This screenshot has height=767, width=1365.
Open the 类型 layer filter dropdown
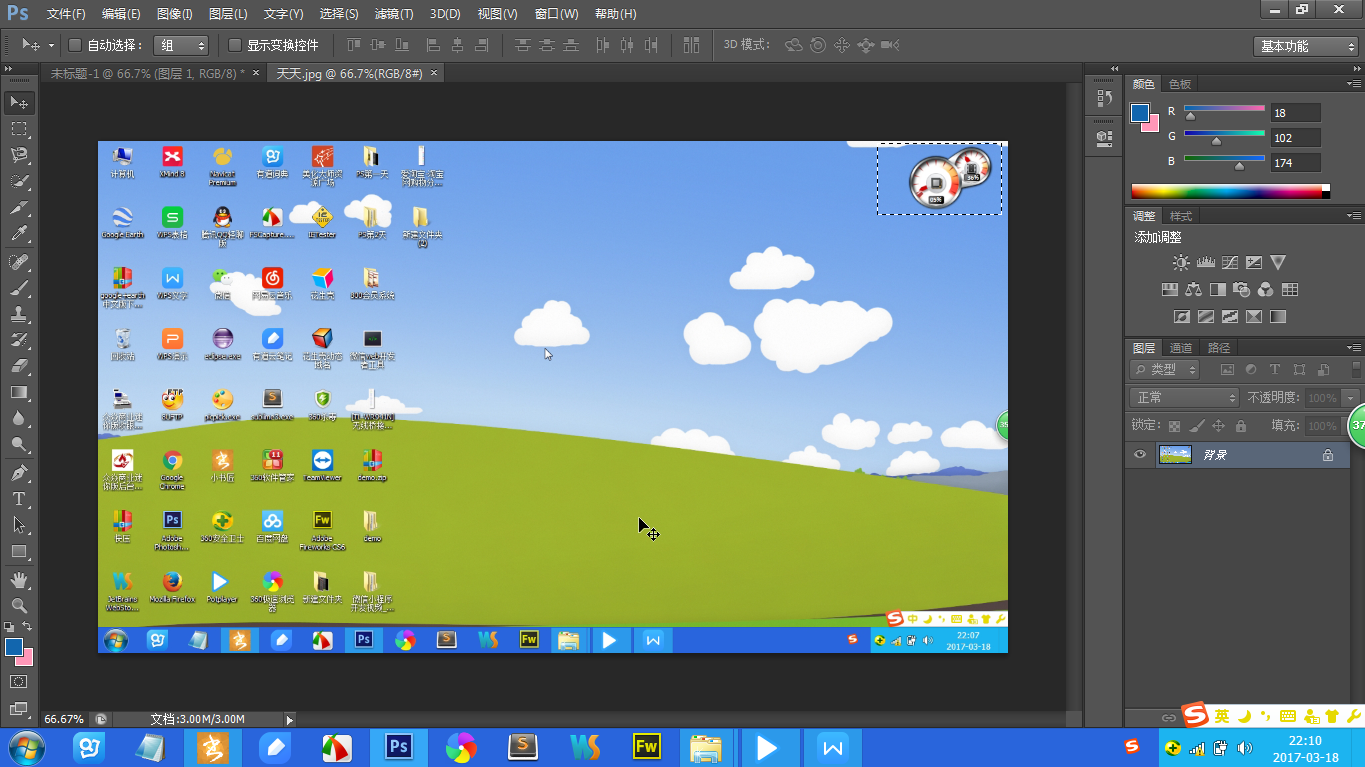(1165, 370)
